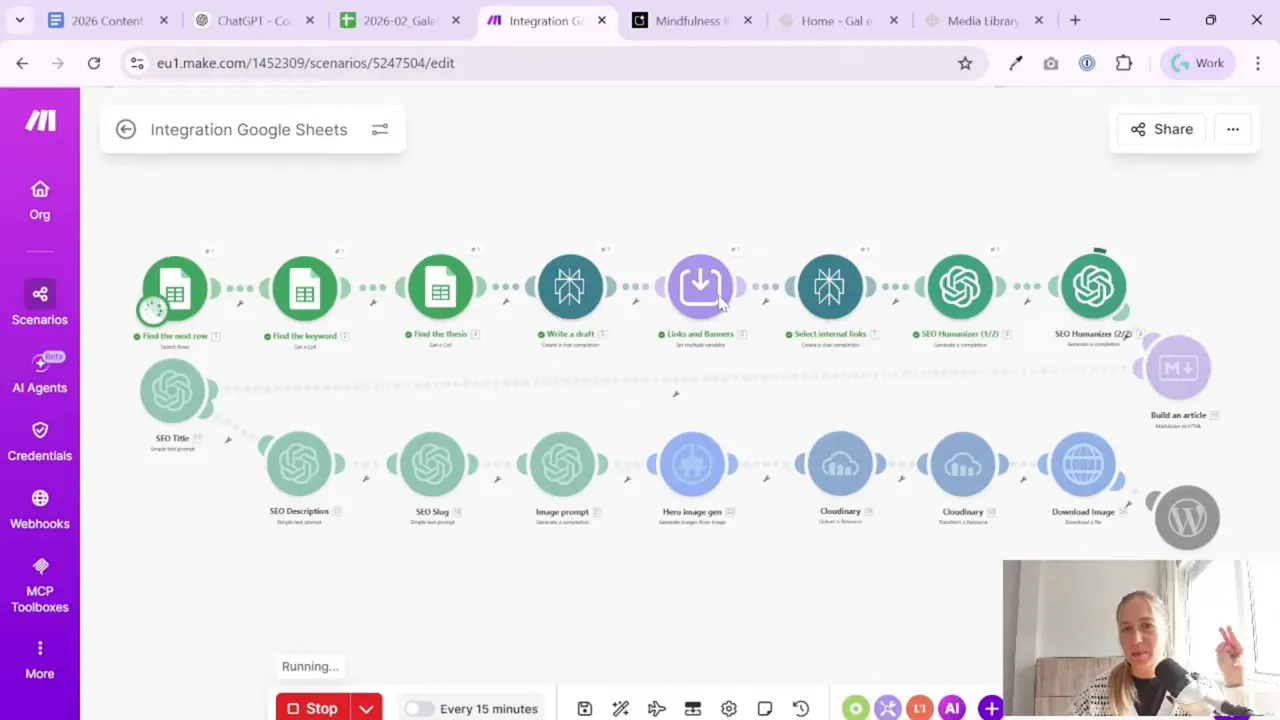The image size is (1280, 720).
Task: Click the Make logo in the sidebar
Action: [40, 121]
